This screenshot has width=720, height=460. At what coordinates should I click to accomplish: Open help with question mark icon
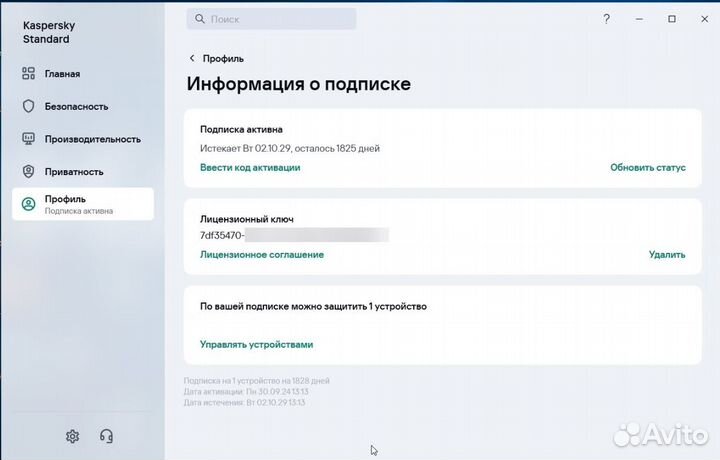coord(607,19)
